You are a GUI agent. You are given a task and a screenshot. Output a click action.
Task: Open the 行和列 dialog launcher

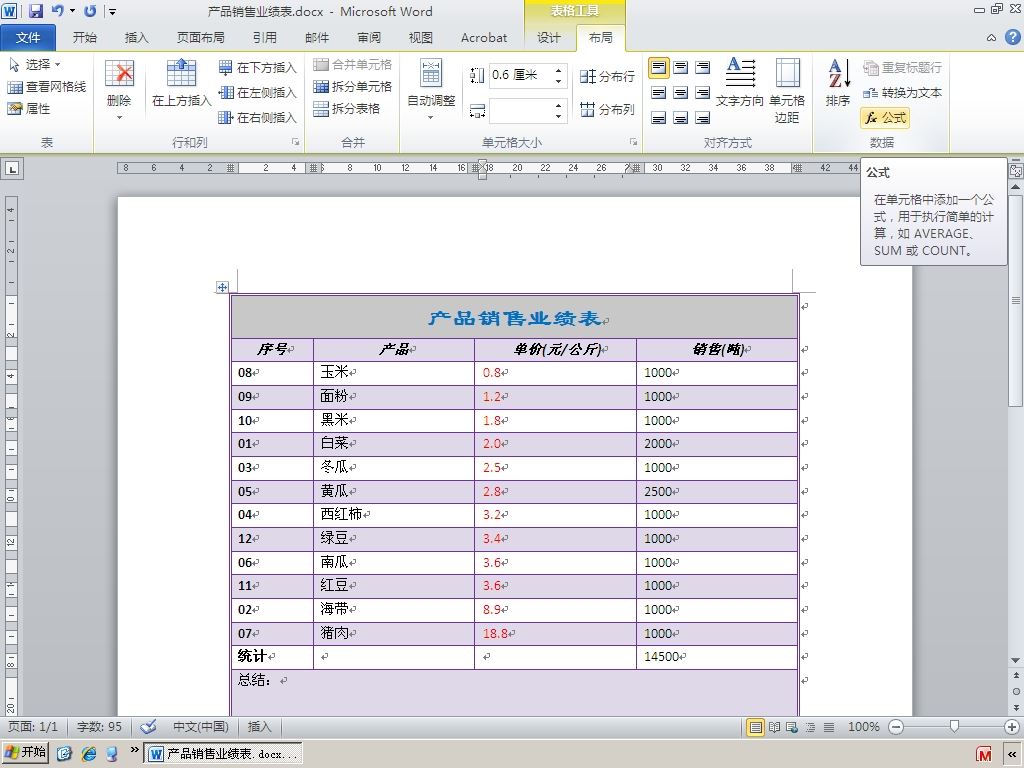(x=296, y=142)
